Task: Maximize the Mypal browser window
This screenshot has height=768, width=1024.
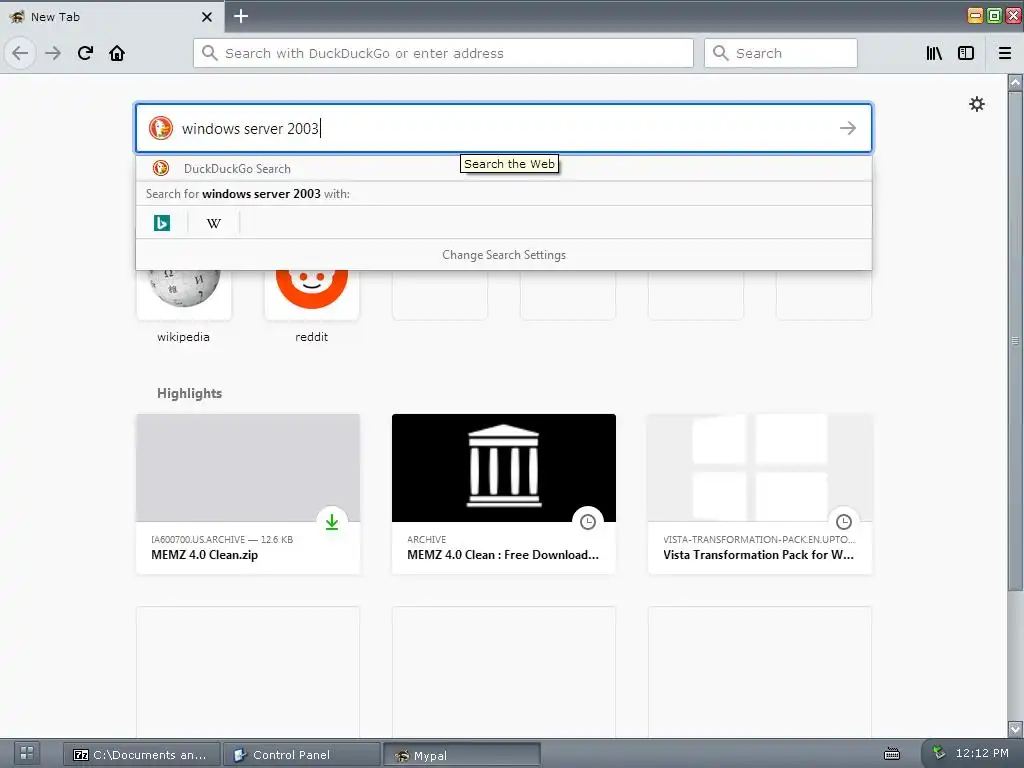Action: (994, 15)
